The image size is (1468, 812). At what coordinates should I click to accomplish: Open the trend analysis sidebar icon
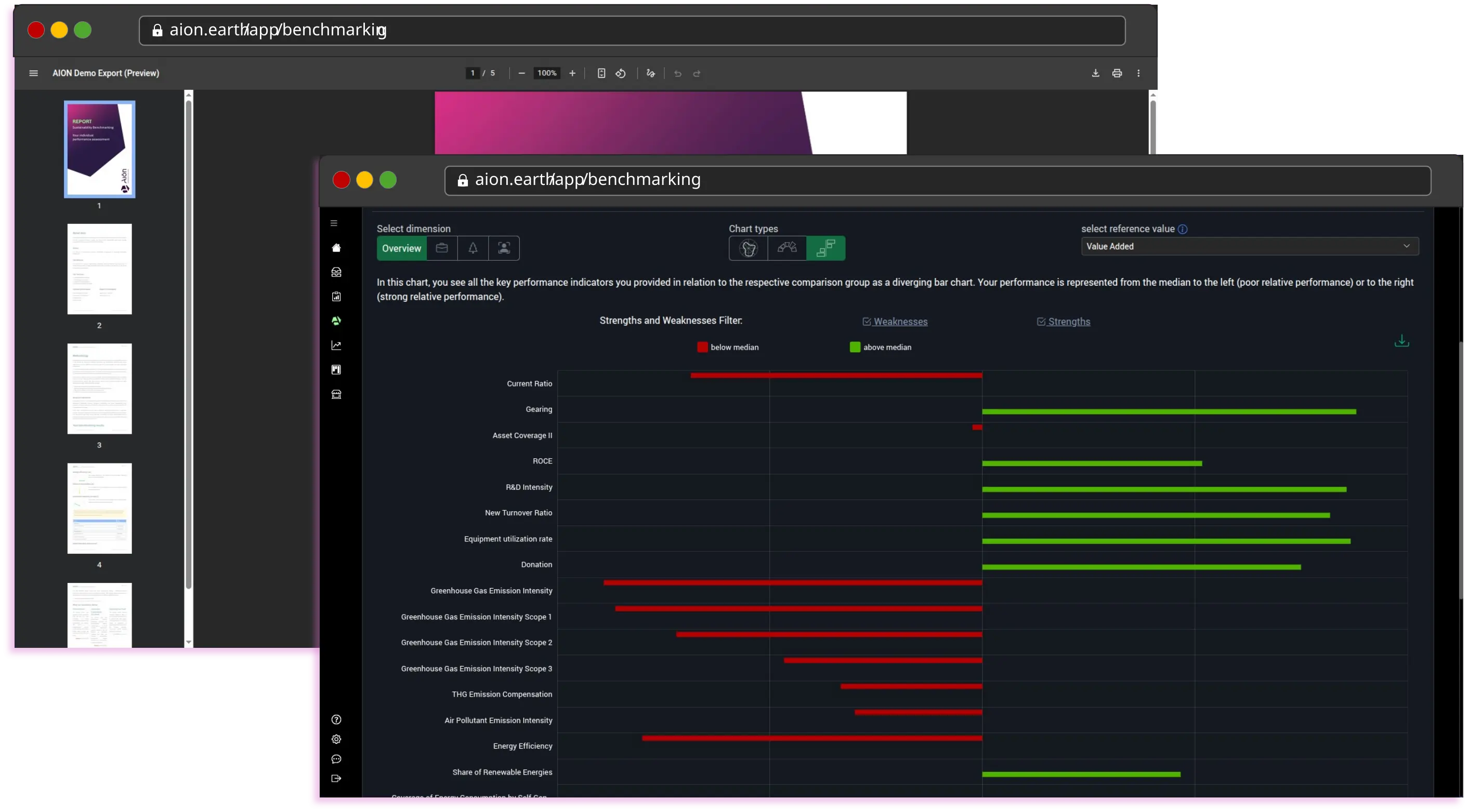point(336,344)
